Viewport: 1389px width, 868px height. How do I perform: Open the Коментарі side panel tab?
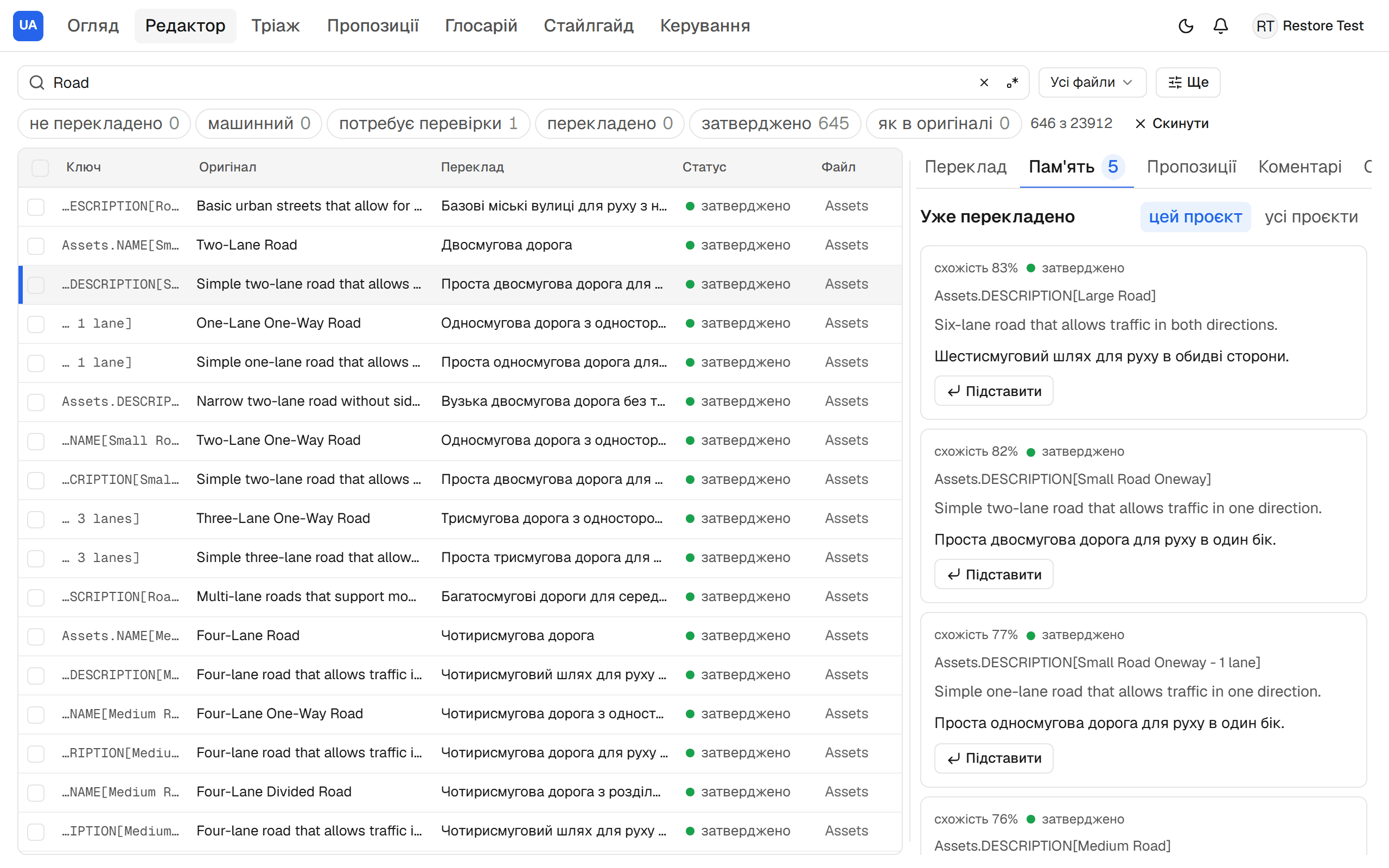[x=1299, y=167]
